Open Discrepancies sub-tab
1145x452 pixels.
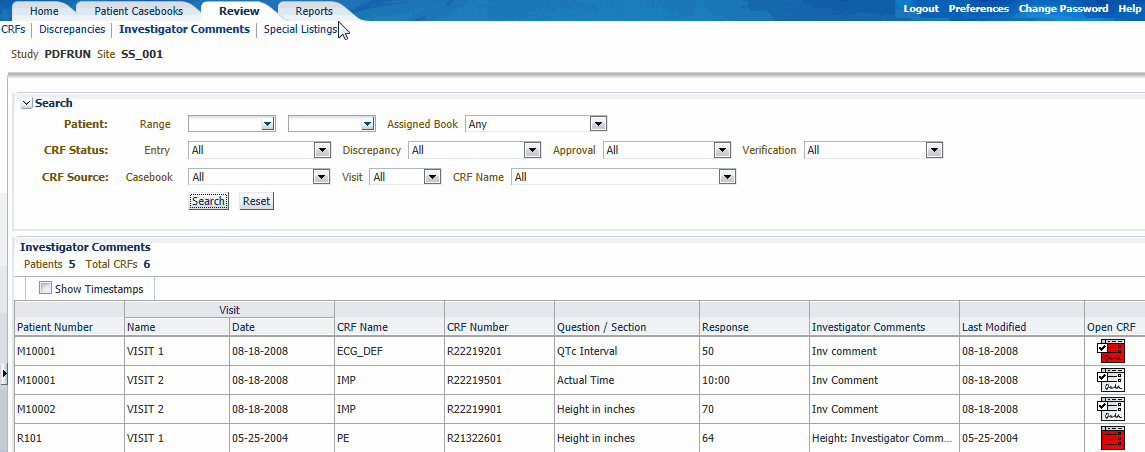[x=72, y=30]
